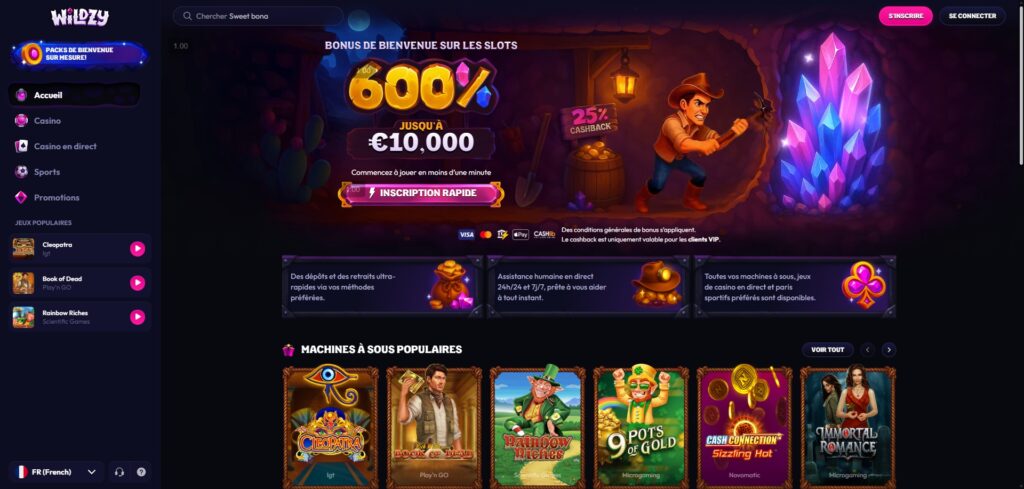The image size is (1024, 489).
Task: Click the question mark help icon
Action: (x=141, y=472)
